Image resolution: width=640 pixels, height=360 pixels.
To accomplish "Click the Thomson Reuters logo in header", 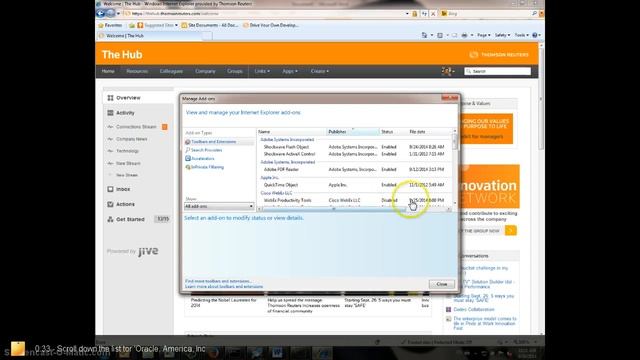I will (x=499, y=55).
